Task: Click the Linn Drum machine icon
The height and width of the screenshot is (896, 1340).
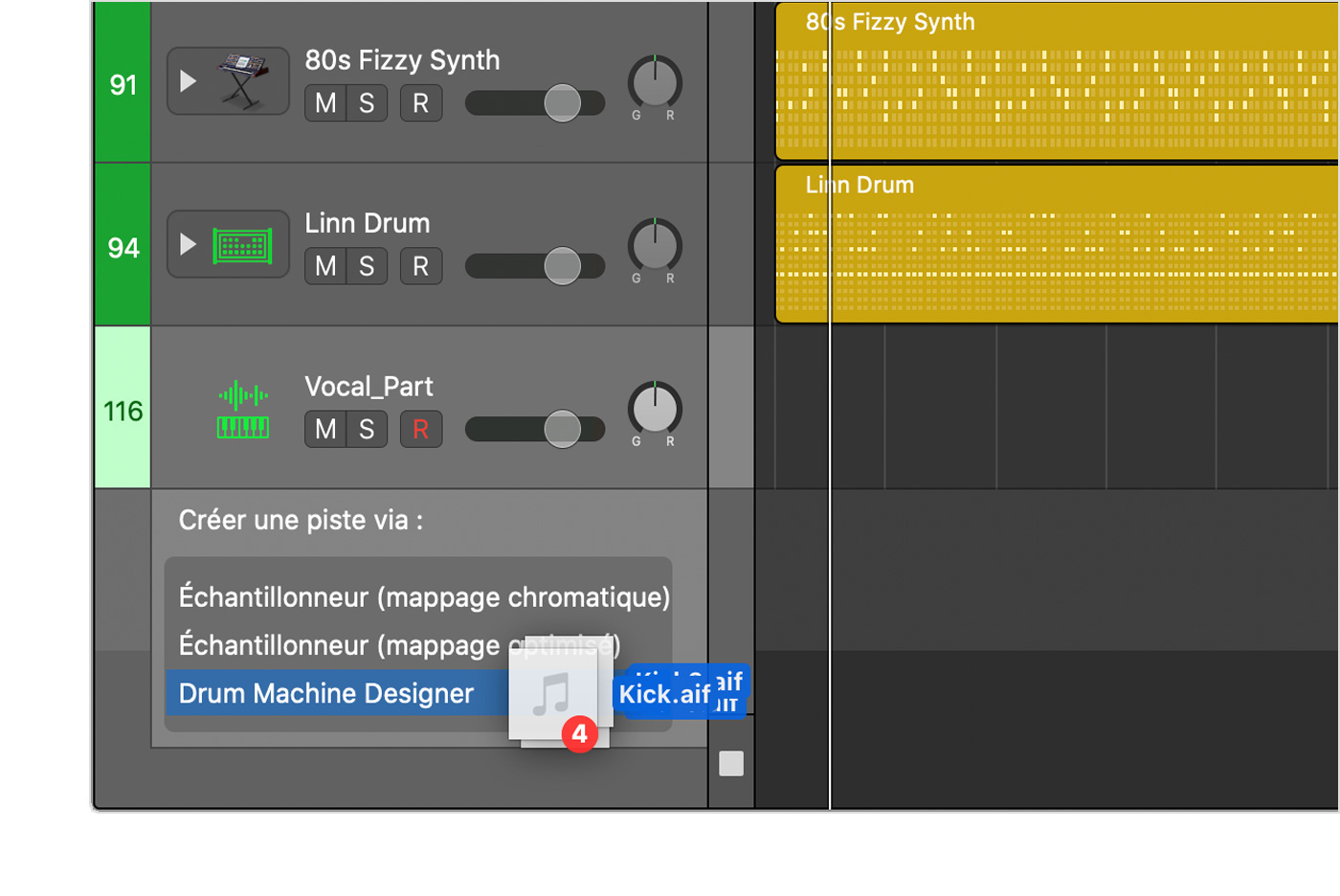Action: (x=242, y=246)
